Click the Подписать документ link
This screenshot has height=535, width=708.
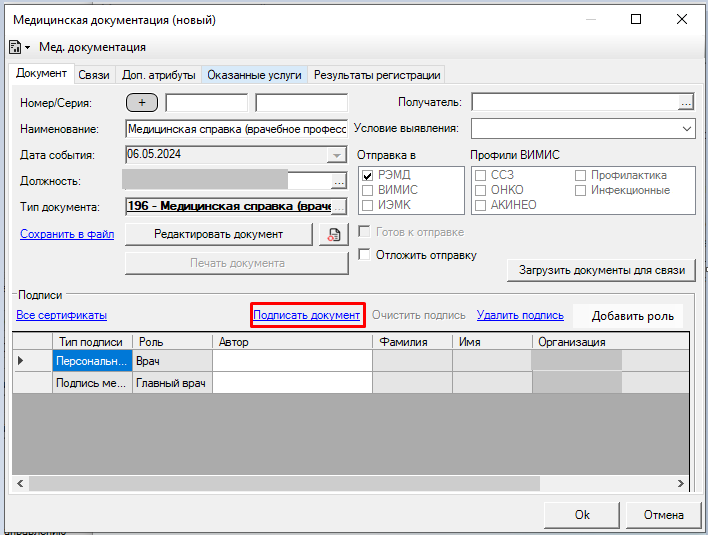(x=306, y=315)
